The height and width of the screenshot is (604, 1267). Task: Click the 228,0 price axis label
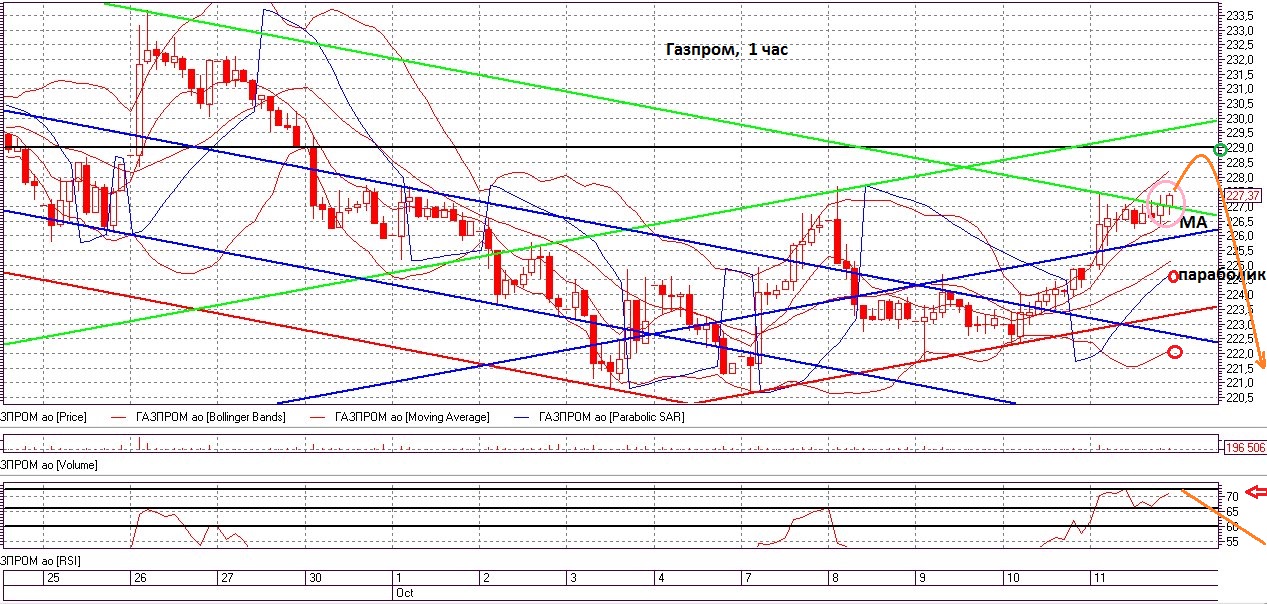[x=1242, y=177]
